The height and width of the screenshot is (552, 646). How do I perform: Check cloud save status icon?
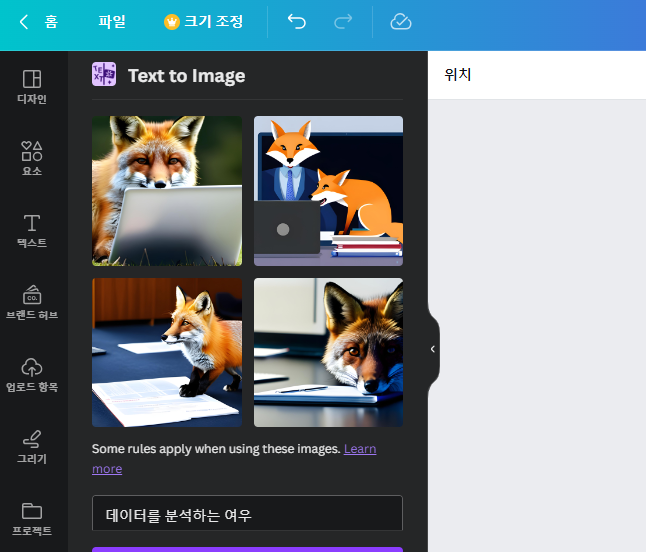[x=400, y=21]
